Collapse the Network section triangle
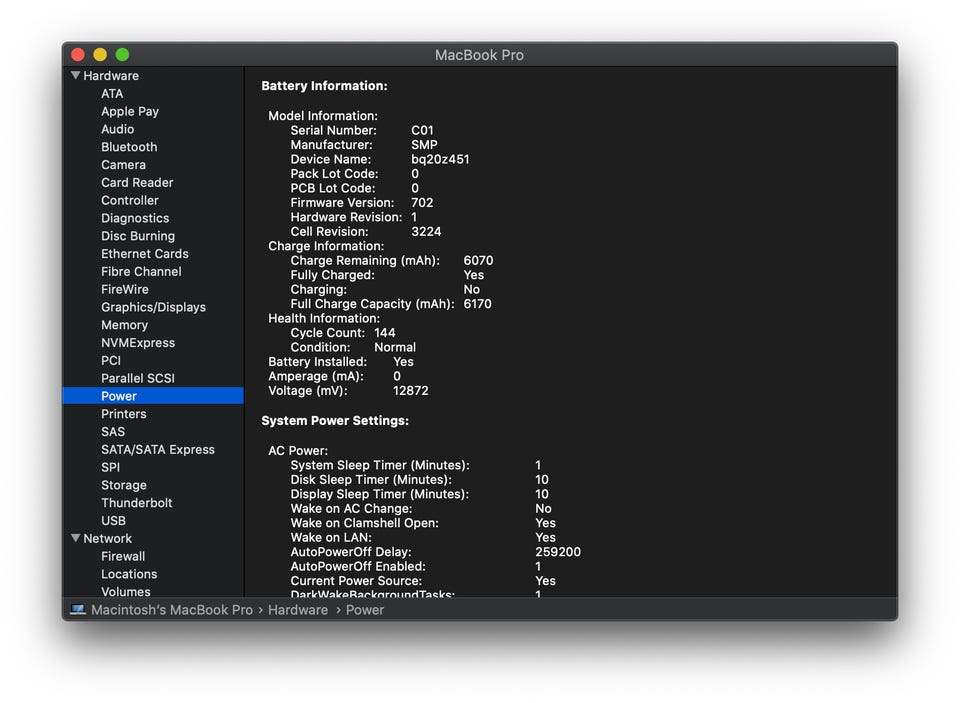Screen dimensions: 960x703 coord(75,538)
